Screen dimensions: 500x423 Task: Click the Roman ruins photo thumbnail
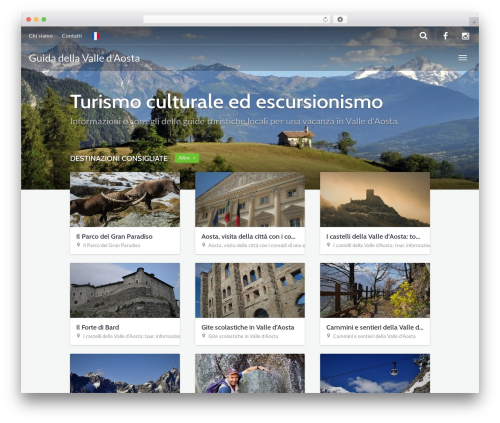(x=250, y=290)
